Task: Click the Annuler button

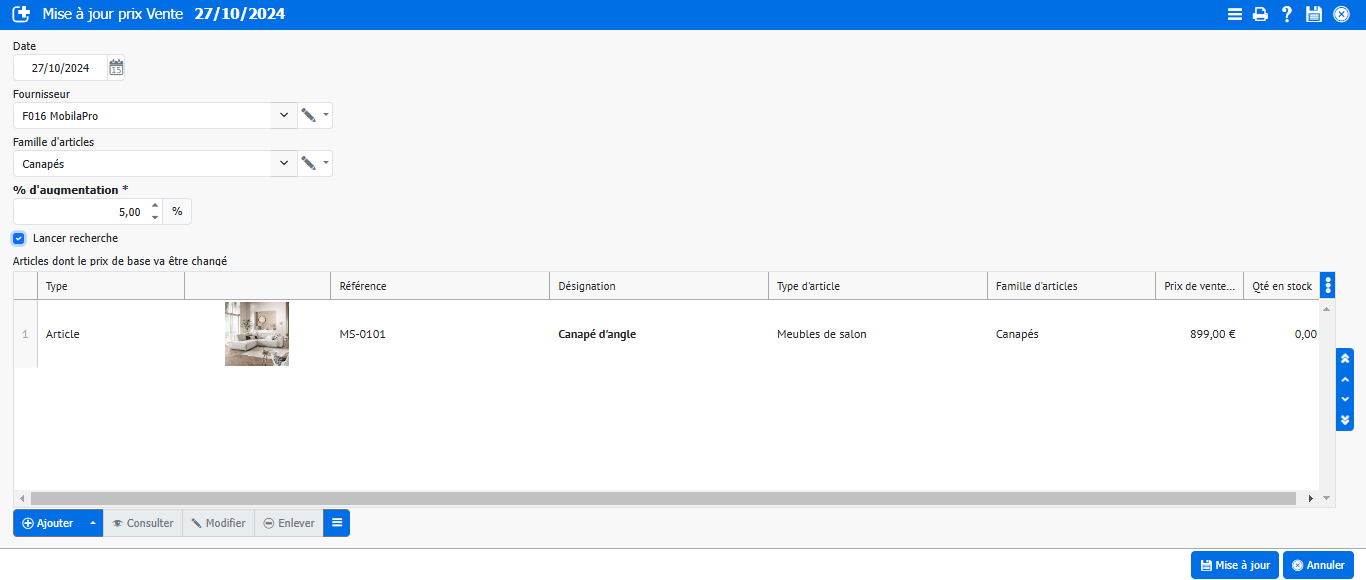Action: (x=1318, y=565)
